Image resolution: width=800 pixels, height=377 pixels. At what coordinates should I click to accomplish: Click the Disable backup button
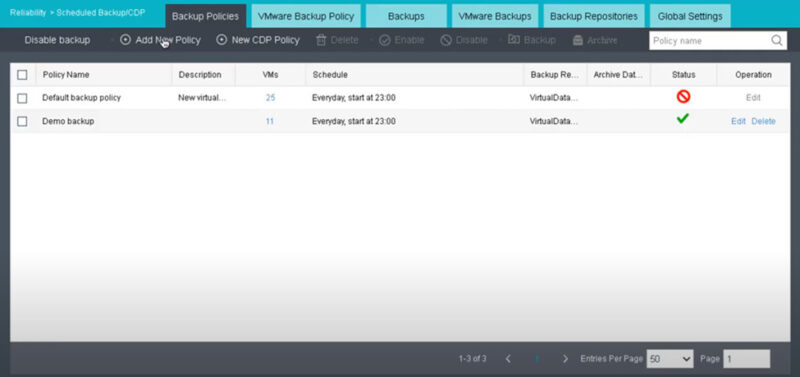(57, 40)
